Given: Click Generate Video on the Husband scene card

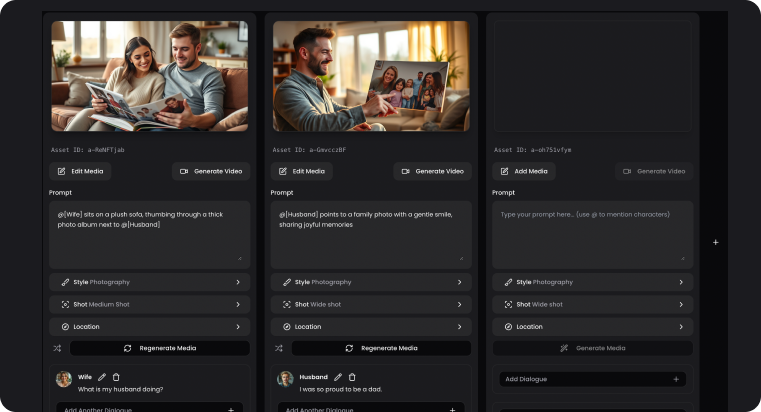Looking at the screenshot, I should [432, 171].
